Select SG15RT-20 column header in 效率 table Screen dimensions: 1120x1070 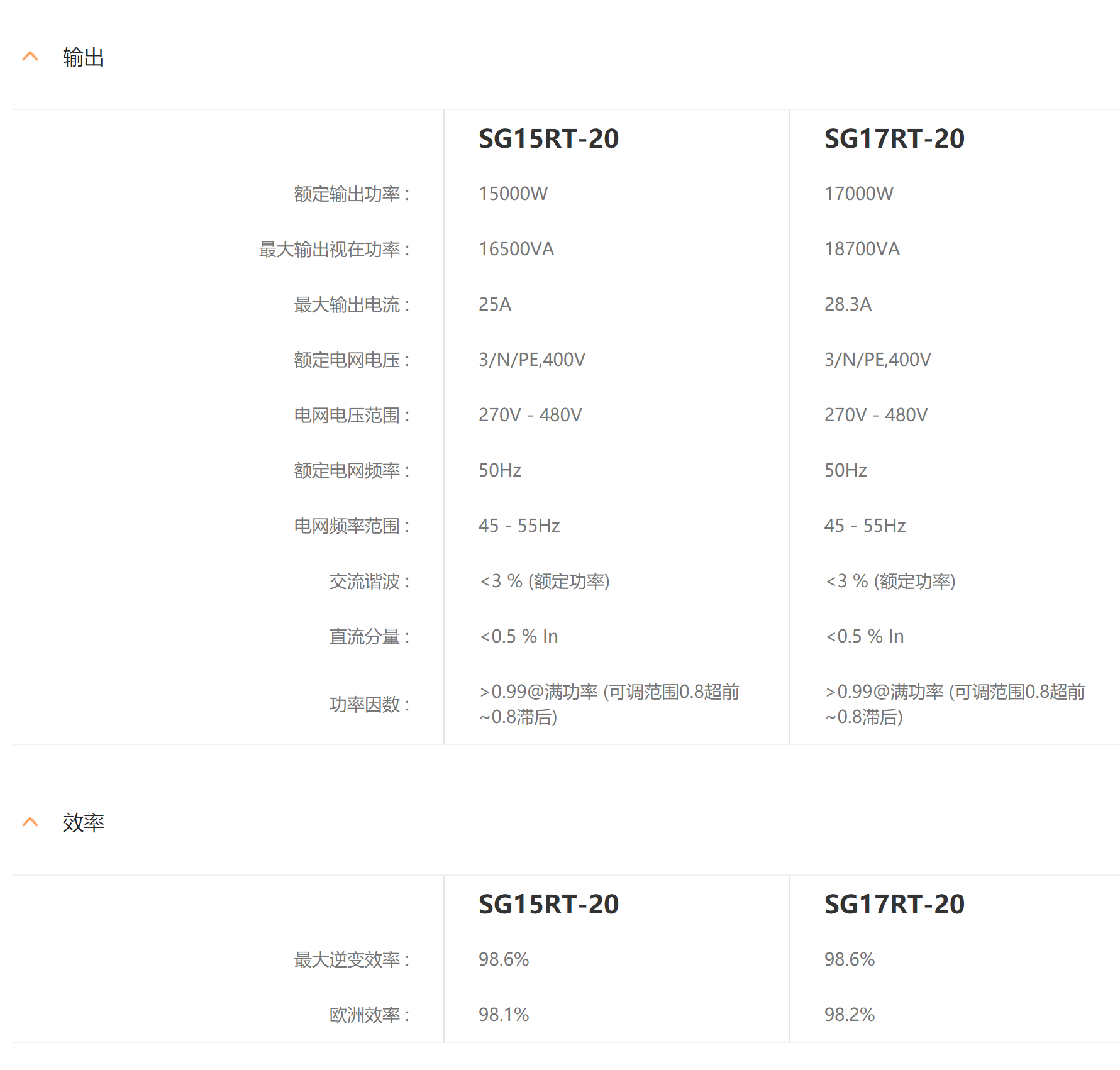(548, 905)
